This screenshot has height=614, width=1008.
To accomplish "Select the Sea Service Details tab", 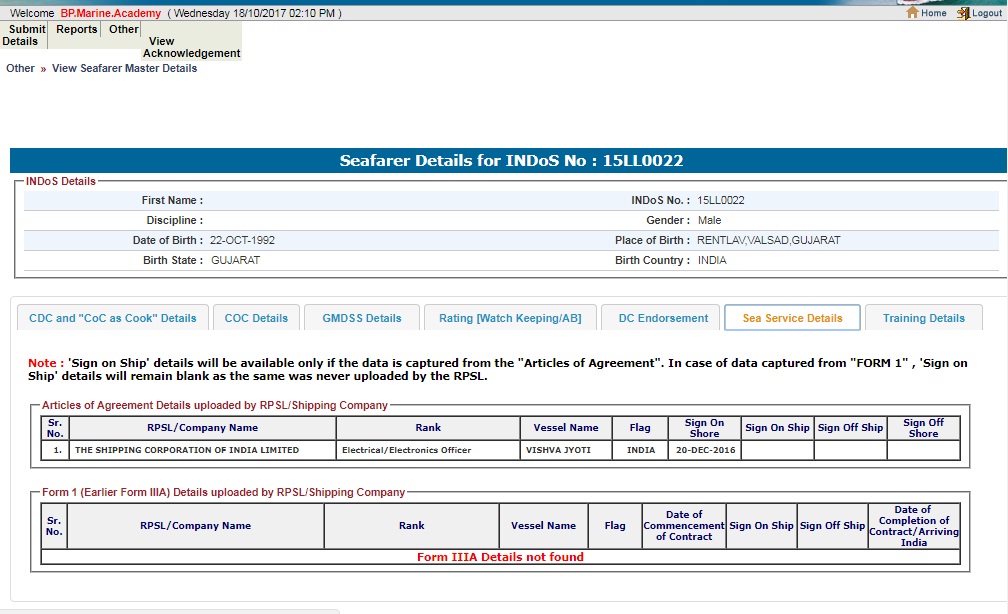I will pos(792,318).
